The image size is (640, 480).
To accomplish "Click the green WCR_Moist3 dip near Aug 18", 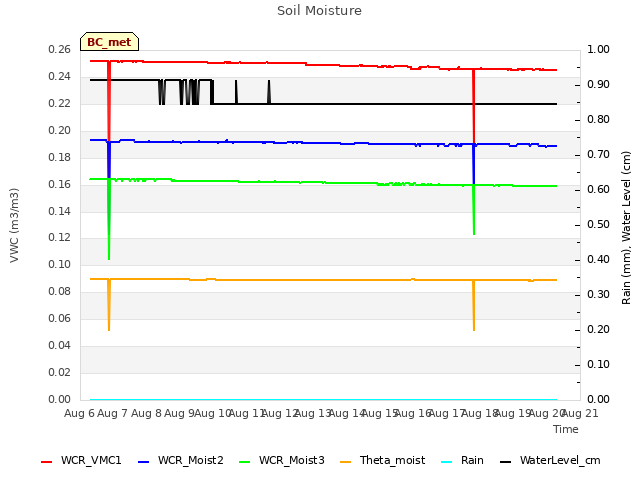I will pyautogui.click(x=474, y=210).
